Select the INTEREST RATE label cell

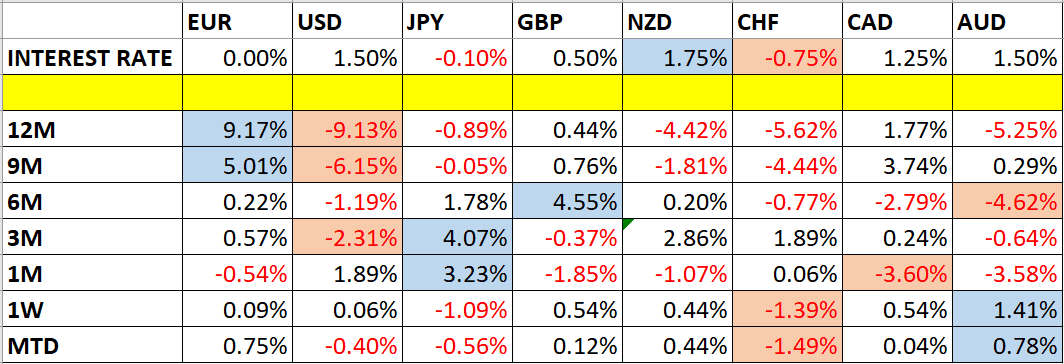coord(92,57)
